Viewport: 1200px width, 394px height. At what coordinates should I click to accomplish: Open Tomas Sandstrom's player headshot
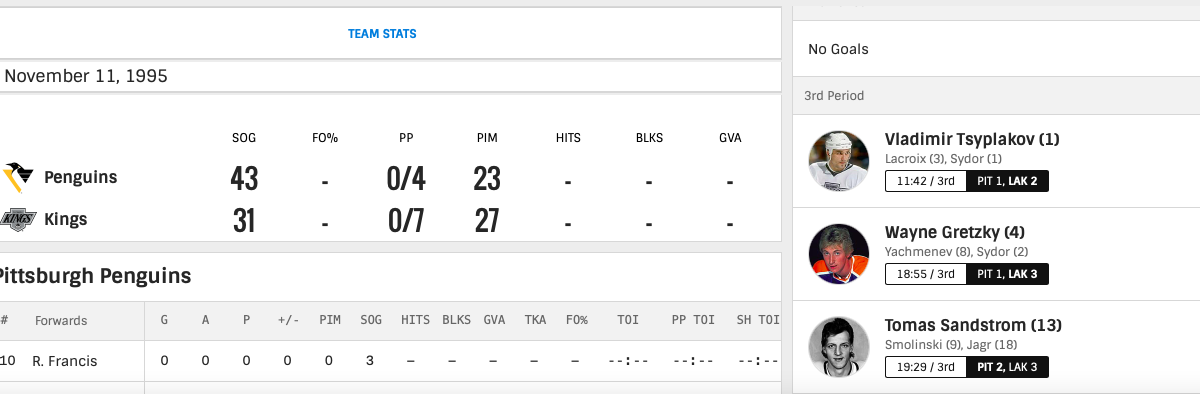840,347
